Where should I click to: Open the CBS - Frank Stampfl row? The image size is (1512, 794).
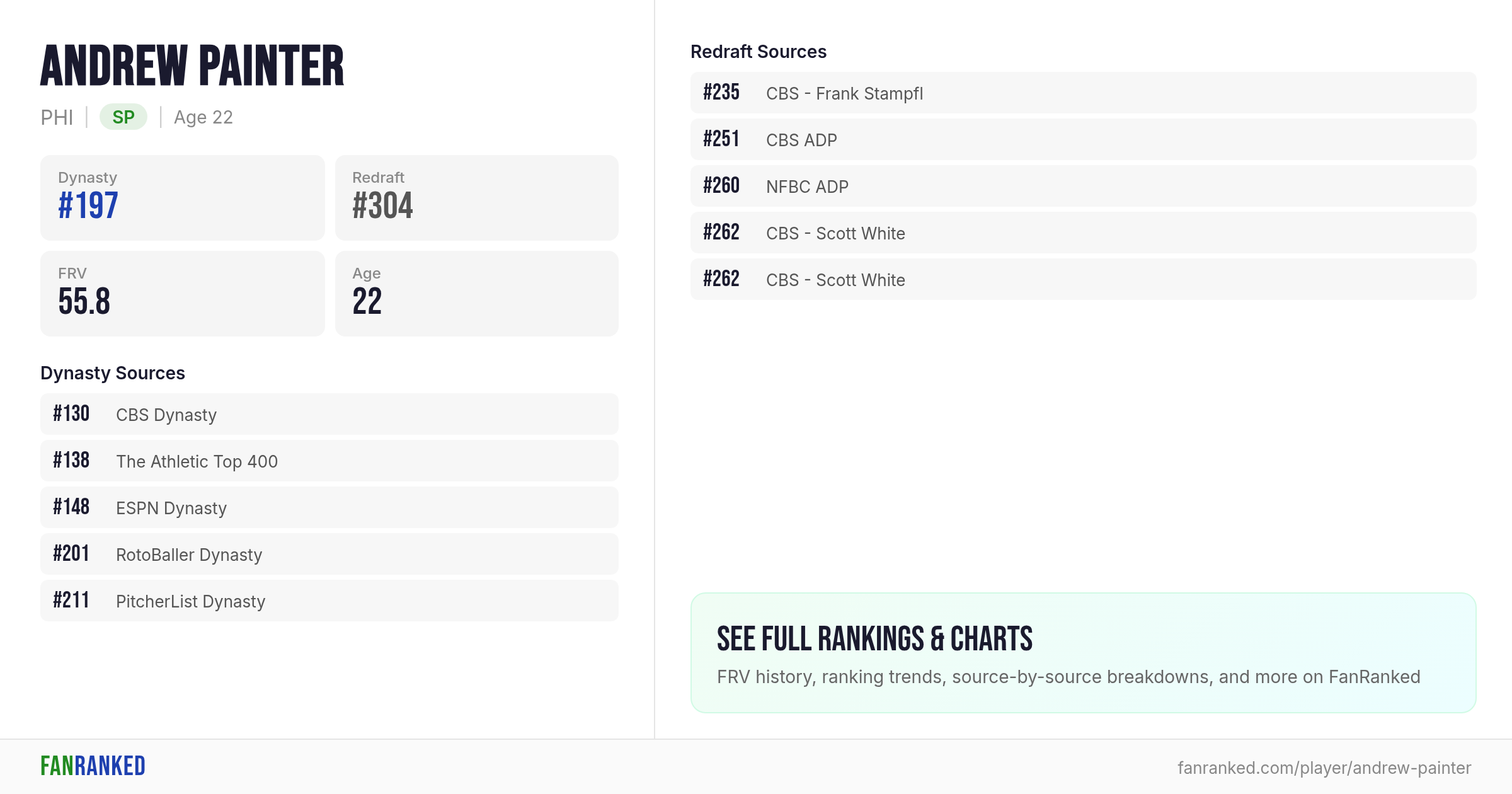(x=1084, y=93)
